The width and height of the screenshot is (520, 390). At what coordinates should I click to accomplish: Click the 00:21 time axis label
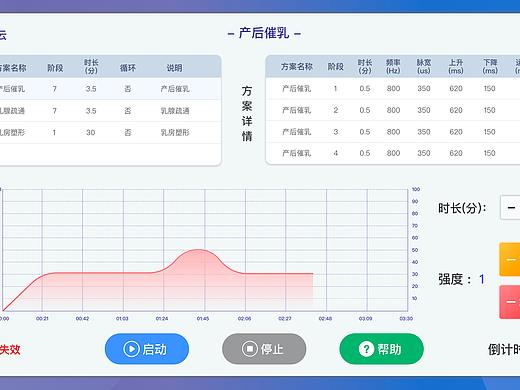(42, 319)
